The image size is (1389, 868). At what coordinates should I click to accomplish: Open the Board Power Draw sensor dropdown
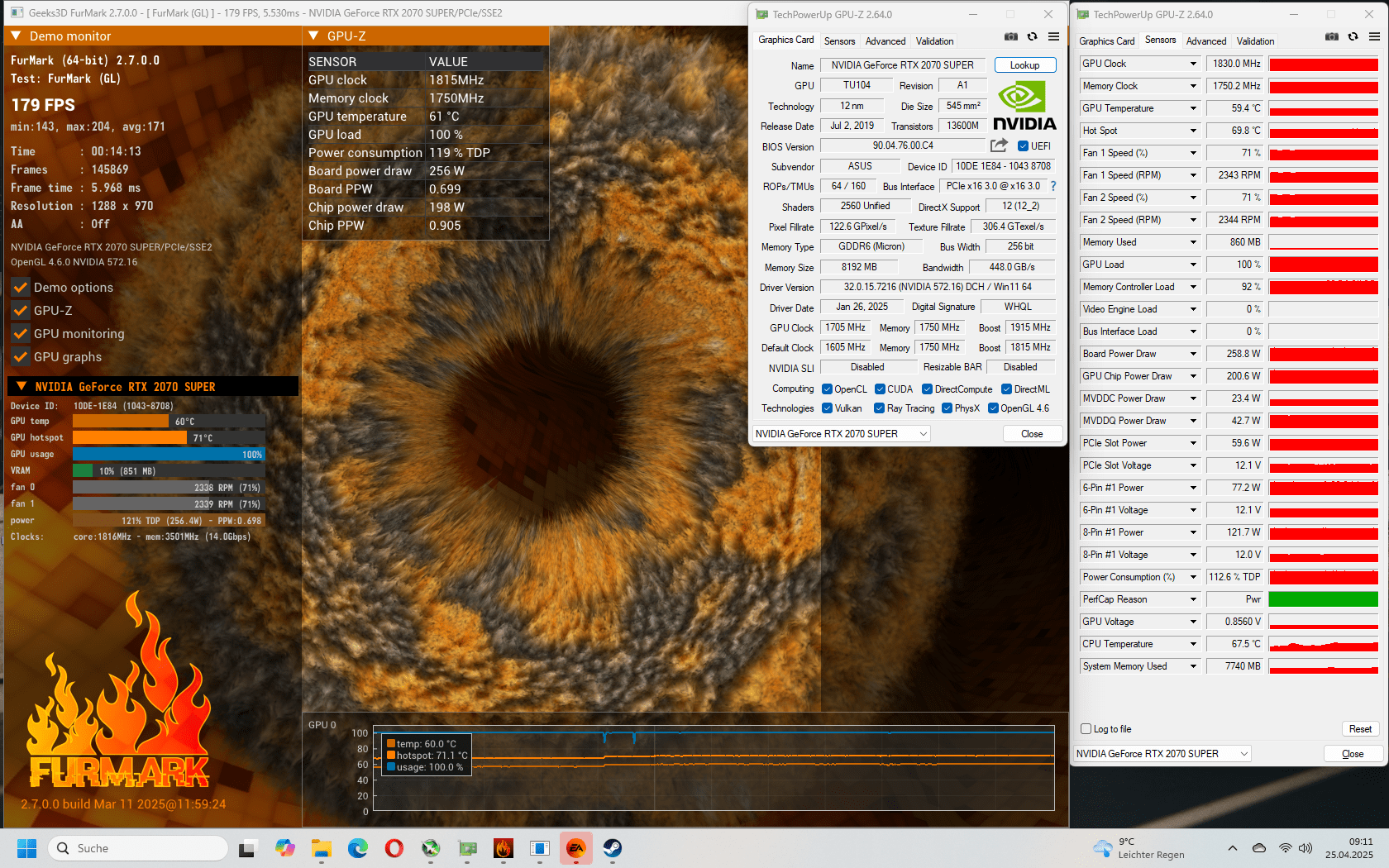tap(1193, 354)
